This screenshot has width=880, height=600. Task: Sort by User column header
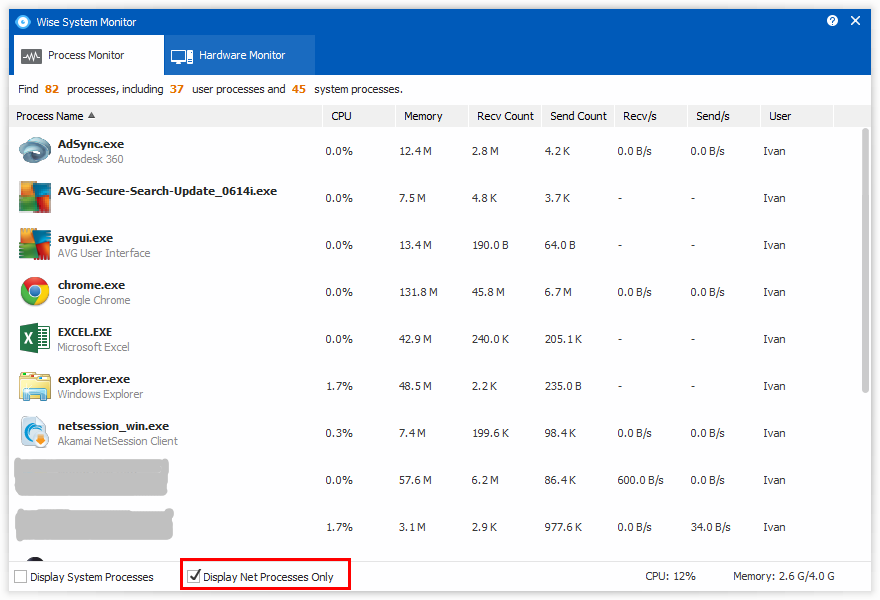pos(797,116)
